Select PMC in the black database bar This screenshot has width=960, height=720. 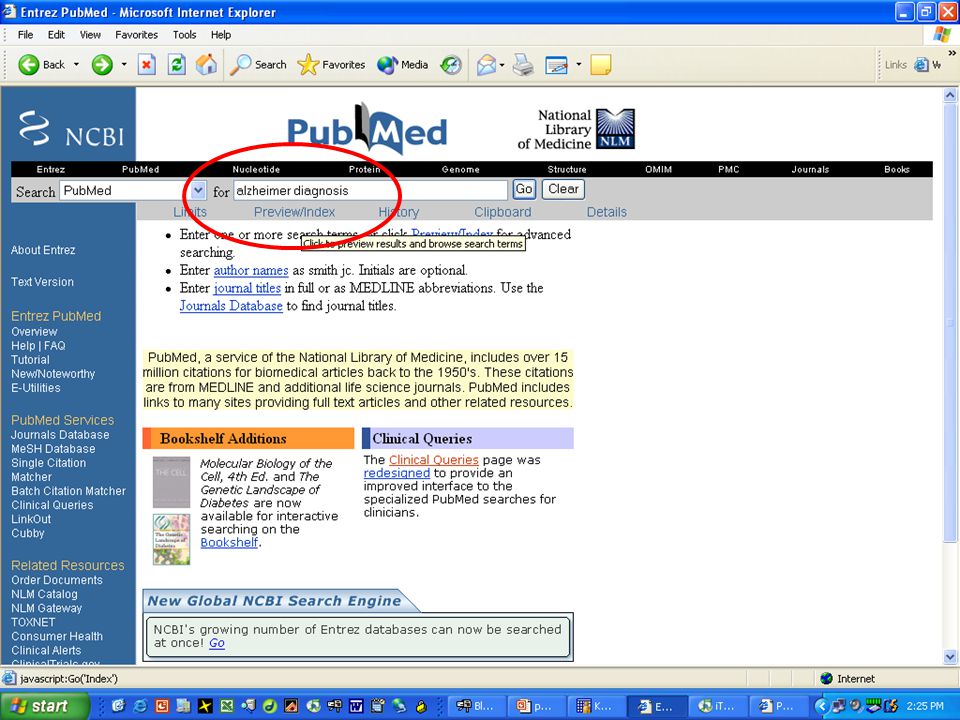729,170
